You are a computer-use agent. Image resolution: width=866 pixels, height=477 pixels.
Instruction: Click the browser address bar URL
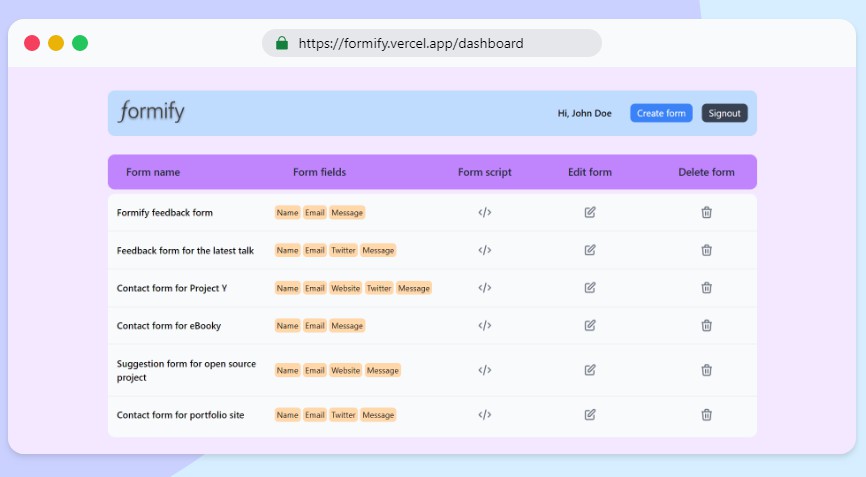coord(410,43)
